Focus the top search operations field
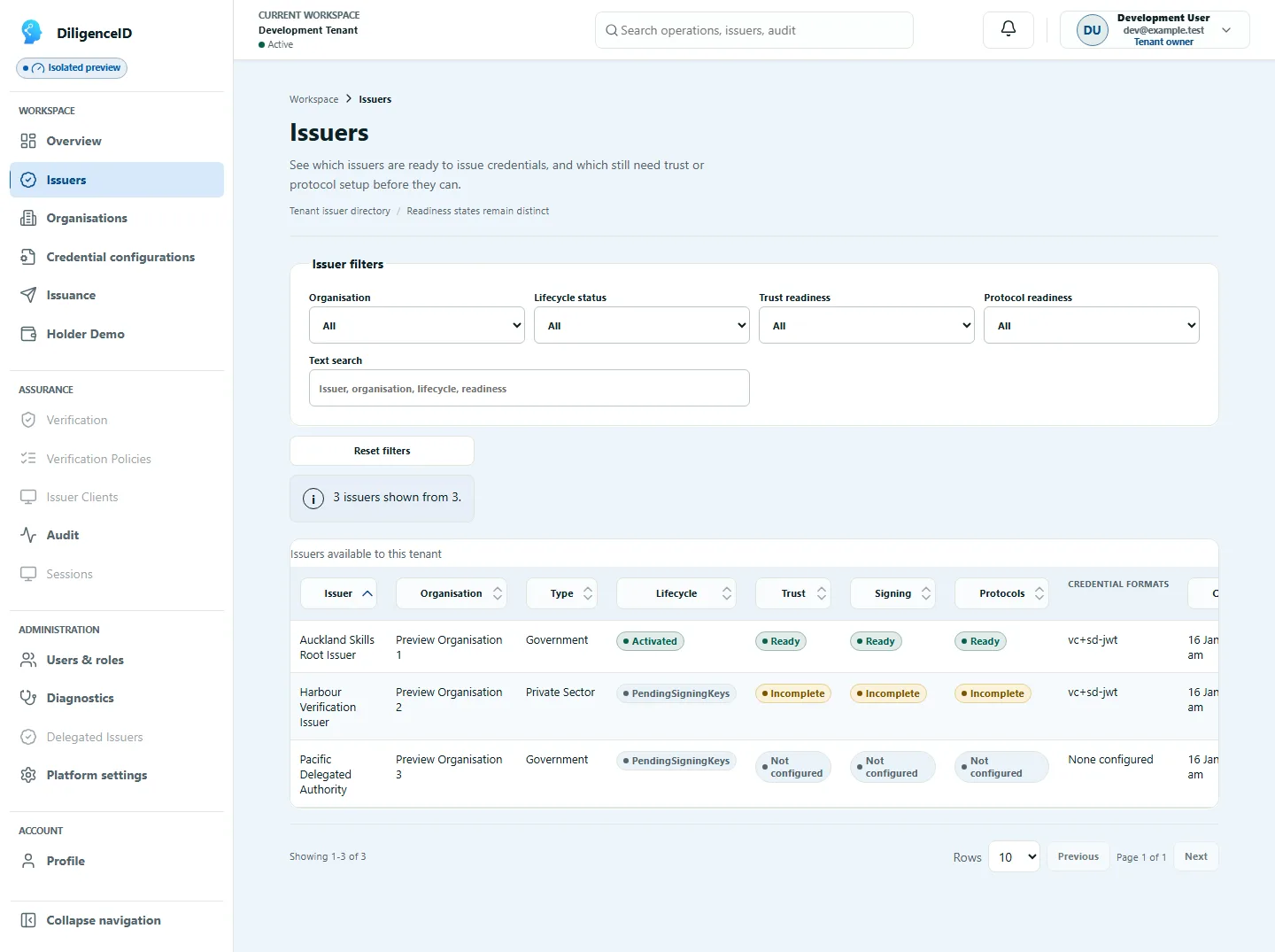 [x=754, y=30]
